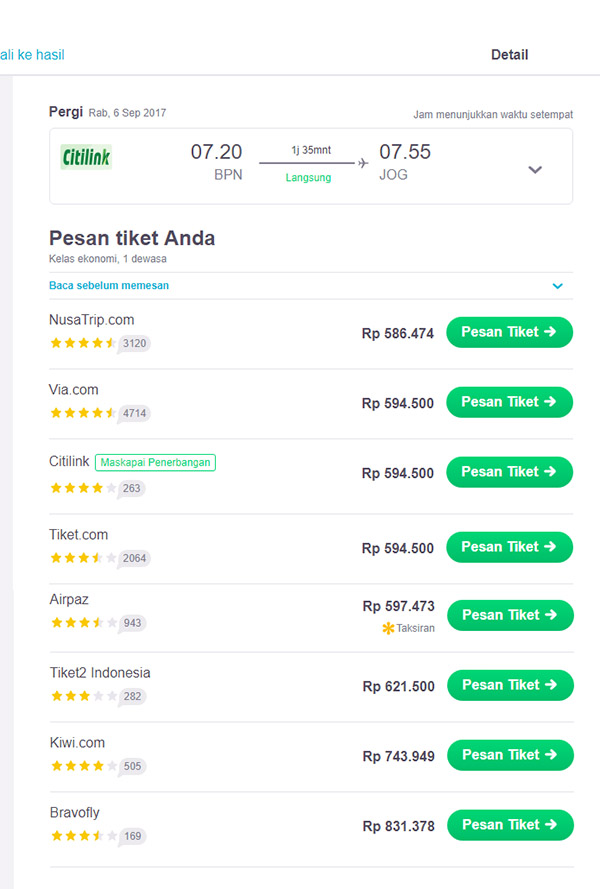Book the Airpaz Rp 597.473 ticket
The image size is (600, 889).
click(x=509, y=615)
